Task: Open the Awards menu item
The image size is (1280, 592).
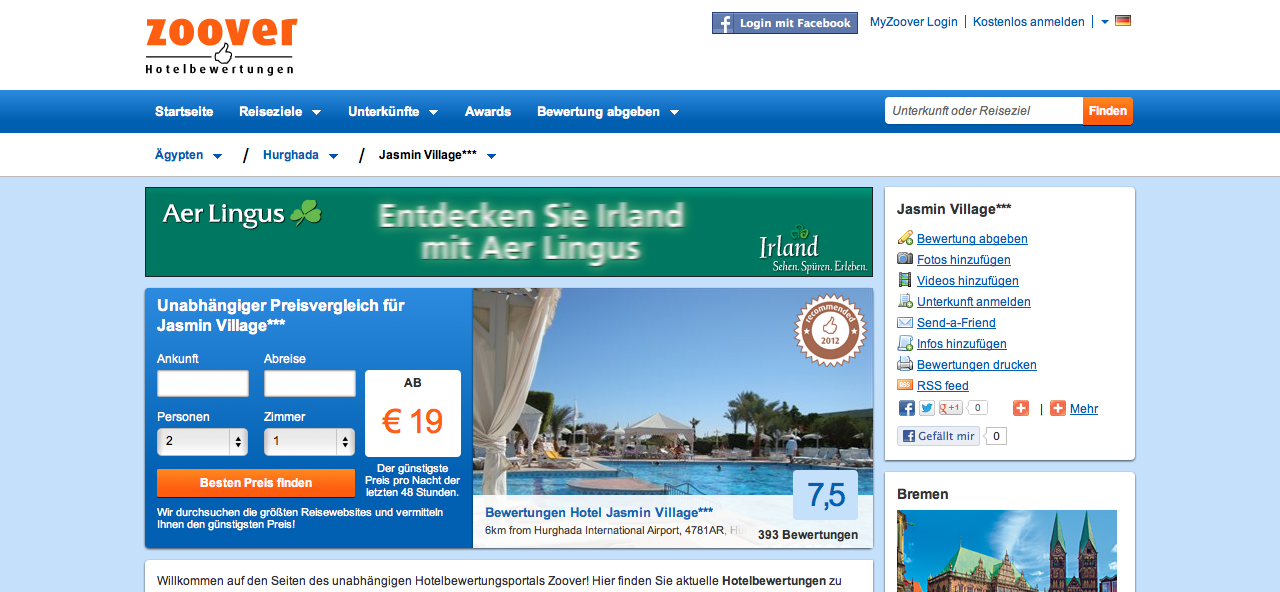Action: (x=488, y=112)
